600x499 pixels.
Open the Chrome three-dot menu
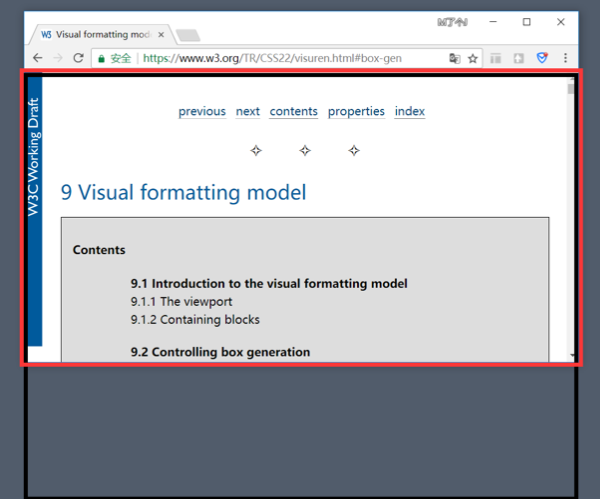point(566,58)
